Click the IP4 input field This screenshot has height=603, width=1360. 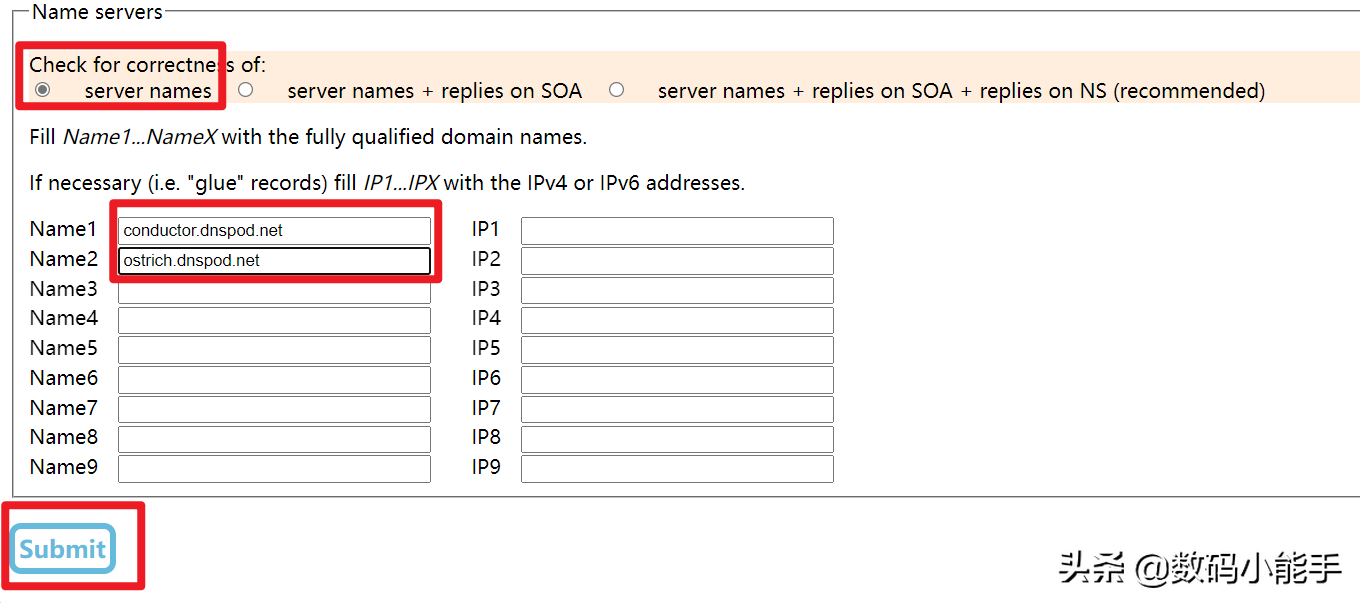(677, 320)
